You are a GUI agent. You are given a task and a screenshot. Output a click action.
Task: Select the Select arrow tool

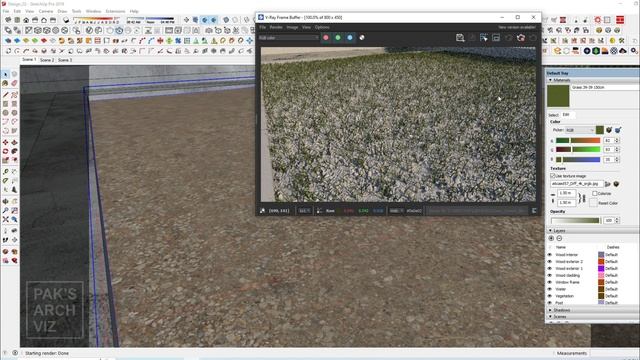pyautogui.click(x=5, y=74)
